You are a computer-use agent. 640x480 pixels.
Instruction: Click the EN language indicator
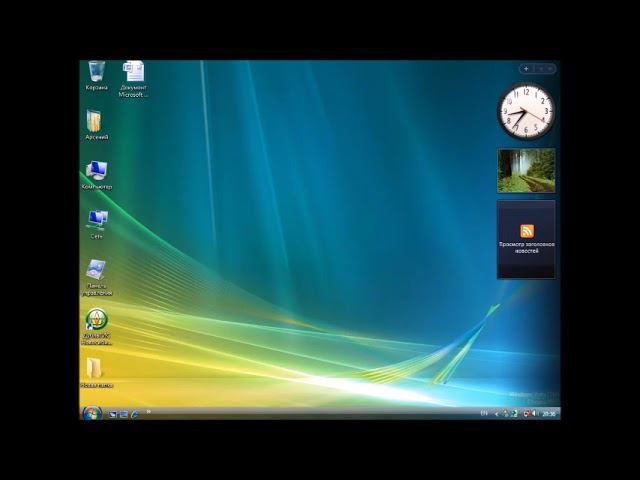(484, 413)
